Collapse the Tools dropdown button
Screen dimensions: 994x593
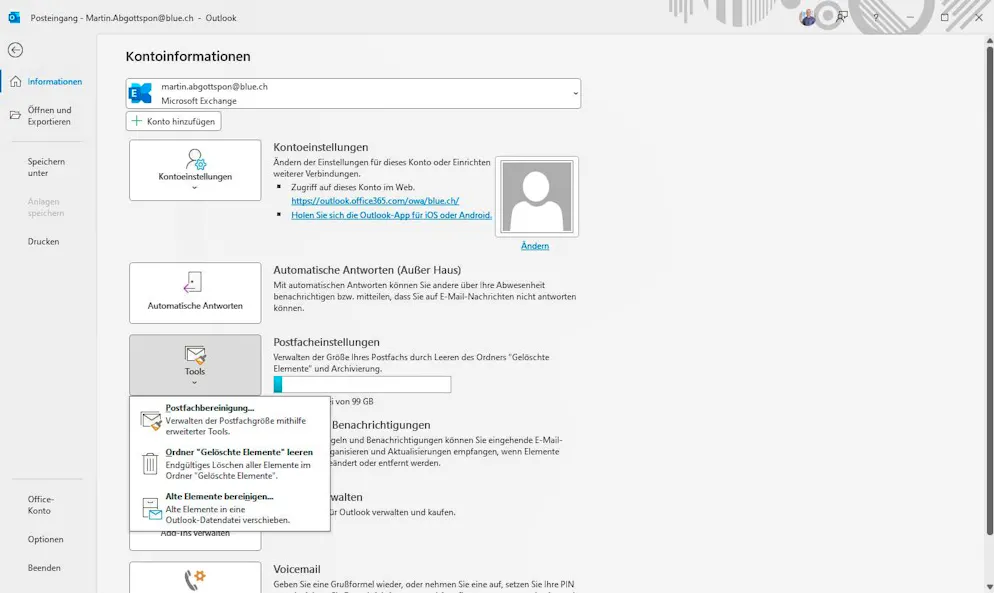coord(195,365)
